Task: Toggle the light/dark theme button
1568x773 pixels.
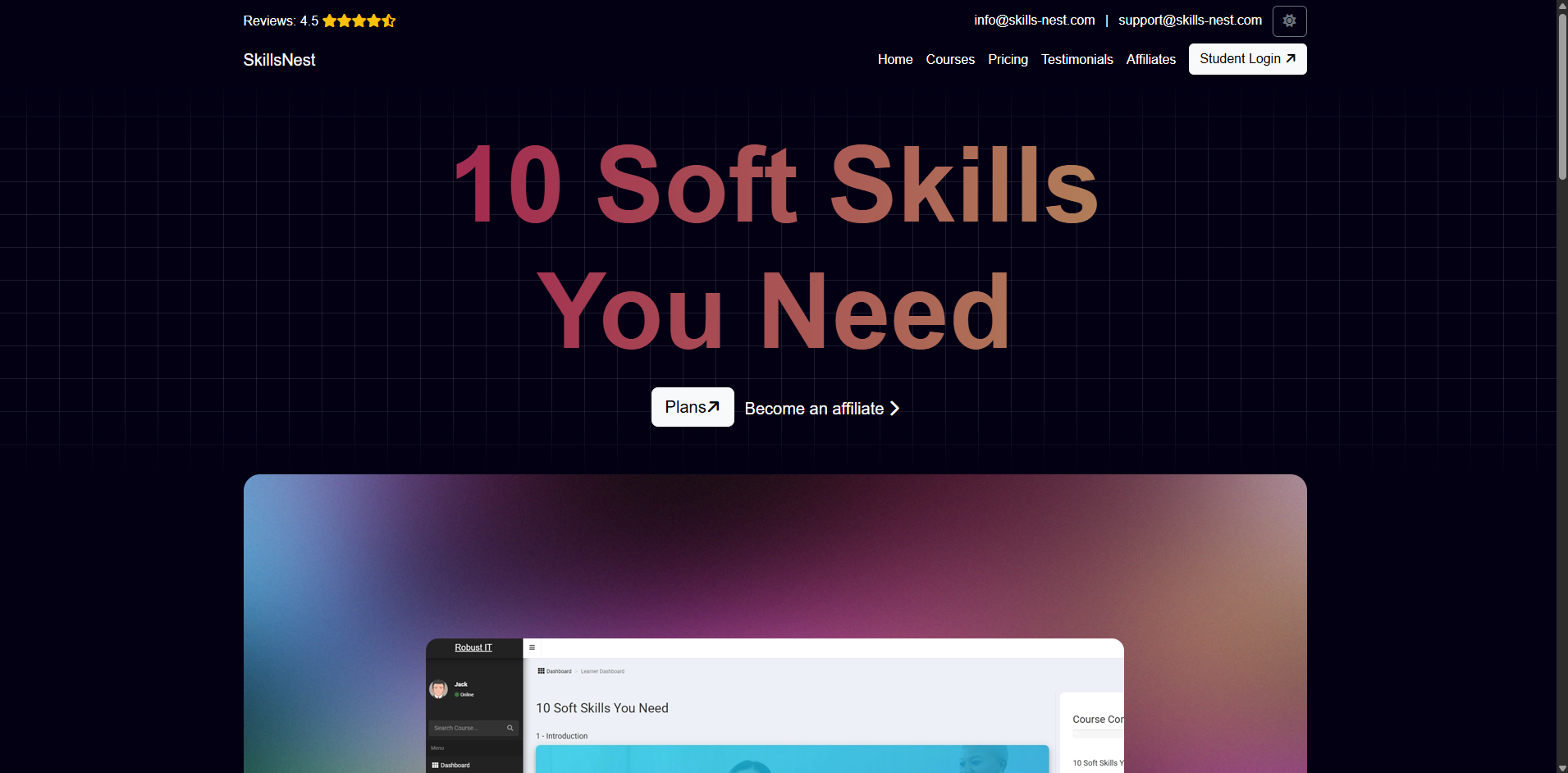Action: [x=1289, y=21]
